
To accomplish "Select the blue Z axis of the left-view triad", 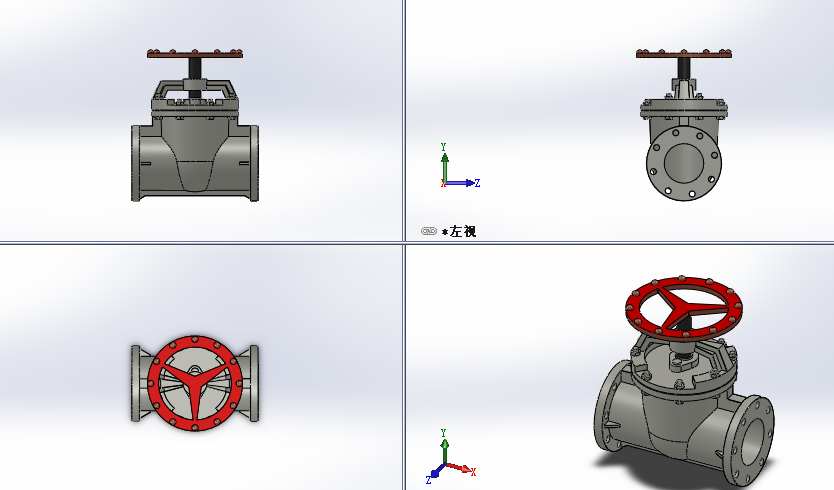I will (x=462, y=183).
